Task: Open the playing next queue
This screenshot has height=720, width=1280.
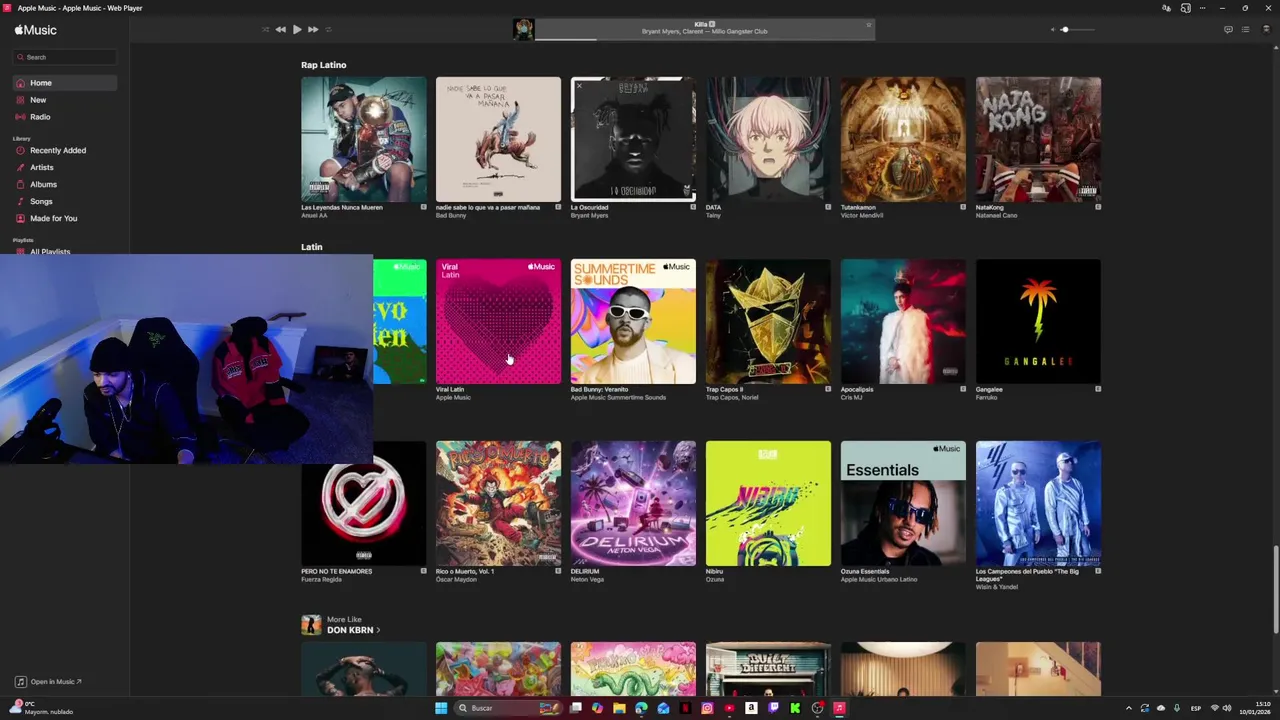Action: tap(1245, 29)
